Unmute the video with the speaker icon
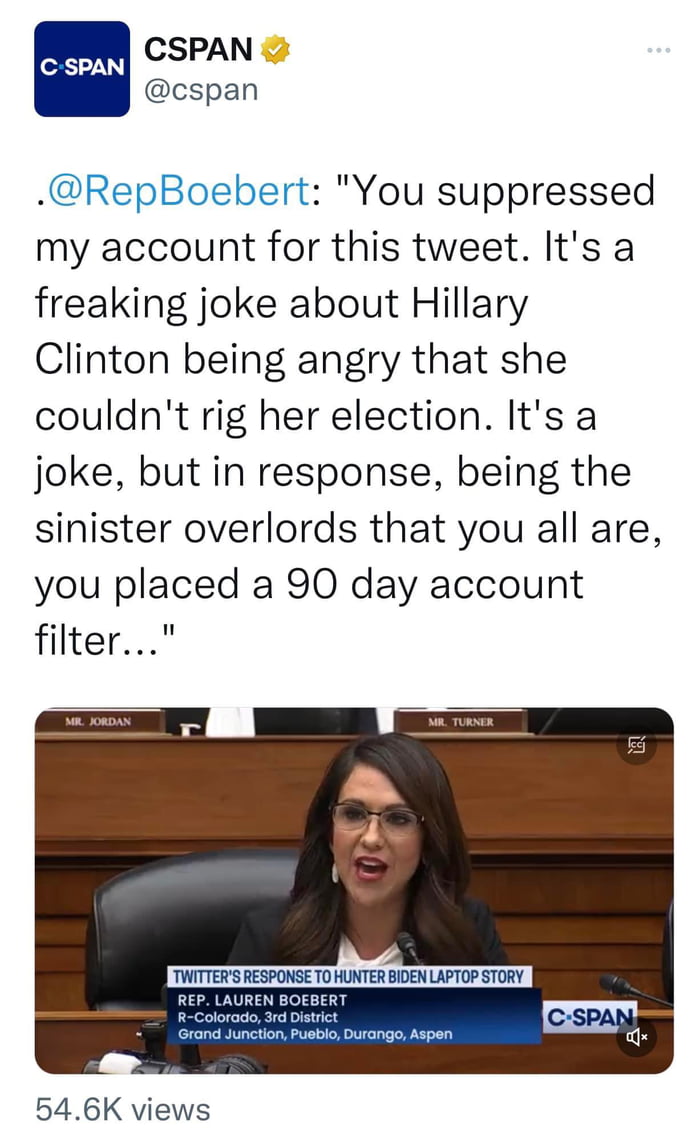This screenshot has height=1138, width=700. (637, 1037)
